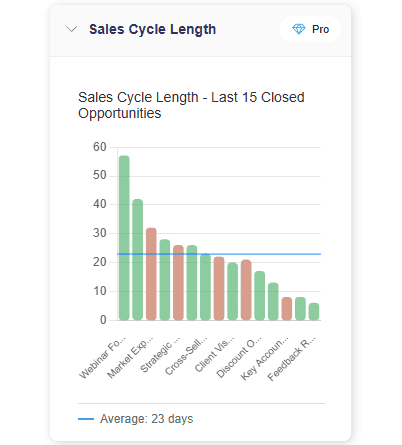Click the Discount O... axis label
Image resolution: width=402 pixels, height=445 pixels.
pos(239,357)
